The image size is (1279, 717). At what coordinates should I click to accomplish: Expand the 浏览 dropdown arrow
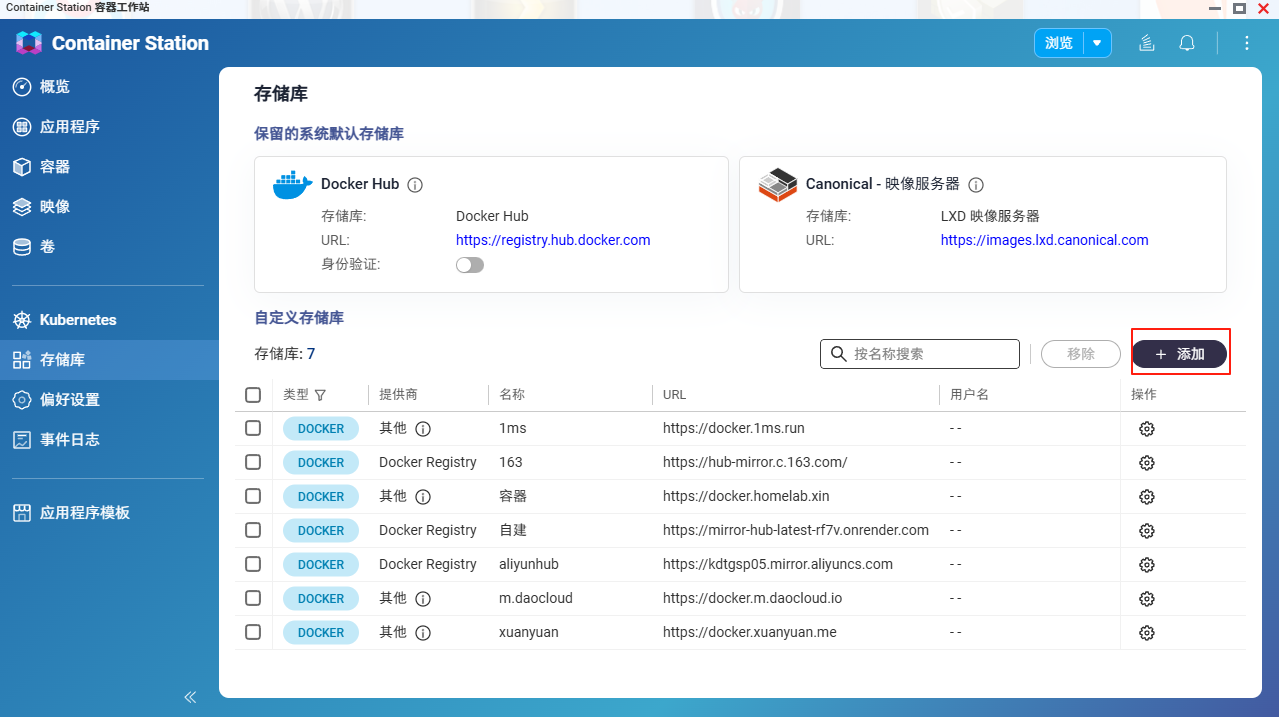(x=1097, y=43)
